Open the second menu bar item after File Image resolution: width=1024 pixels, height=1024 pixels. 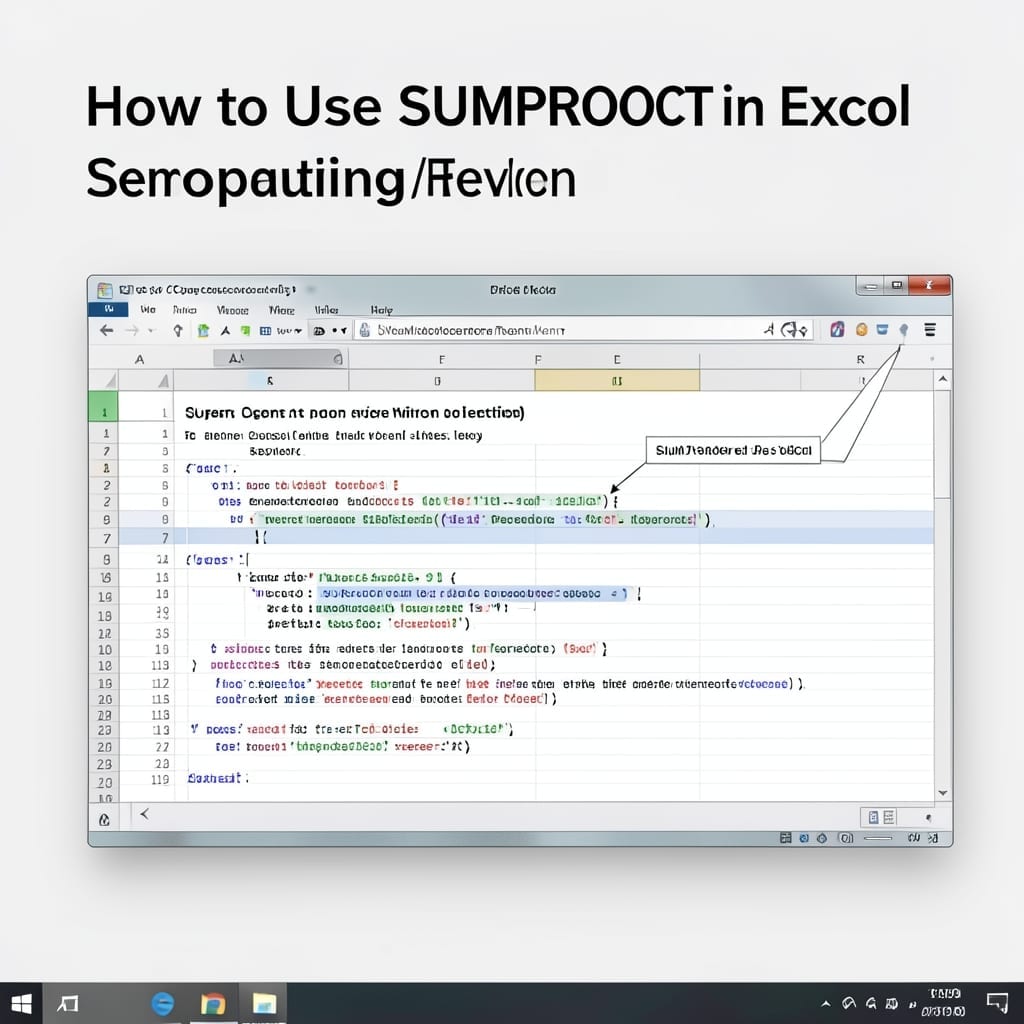148,310
